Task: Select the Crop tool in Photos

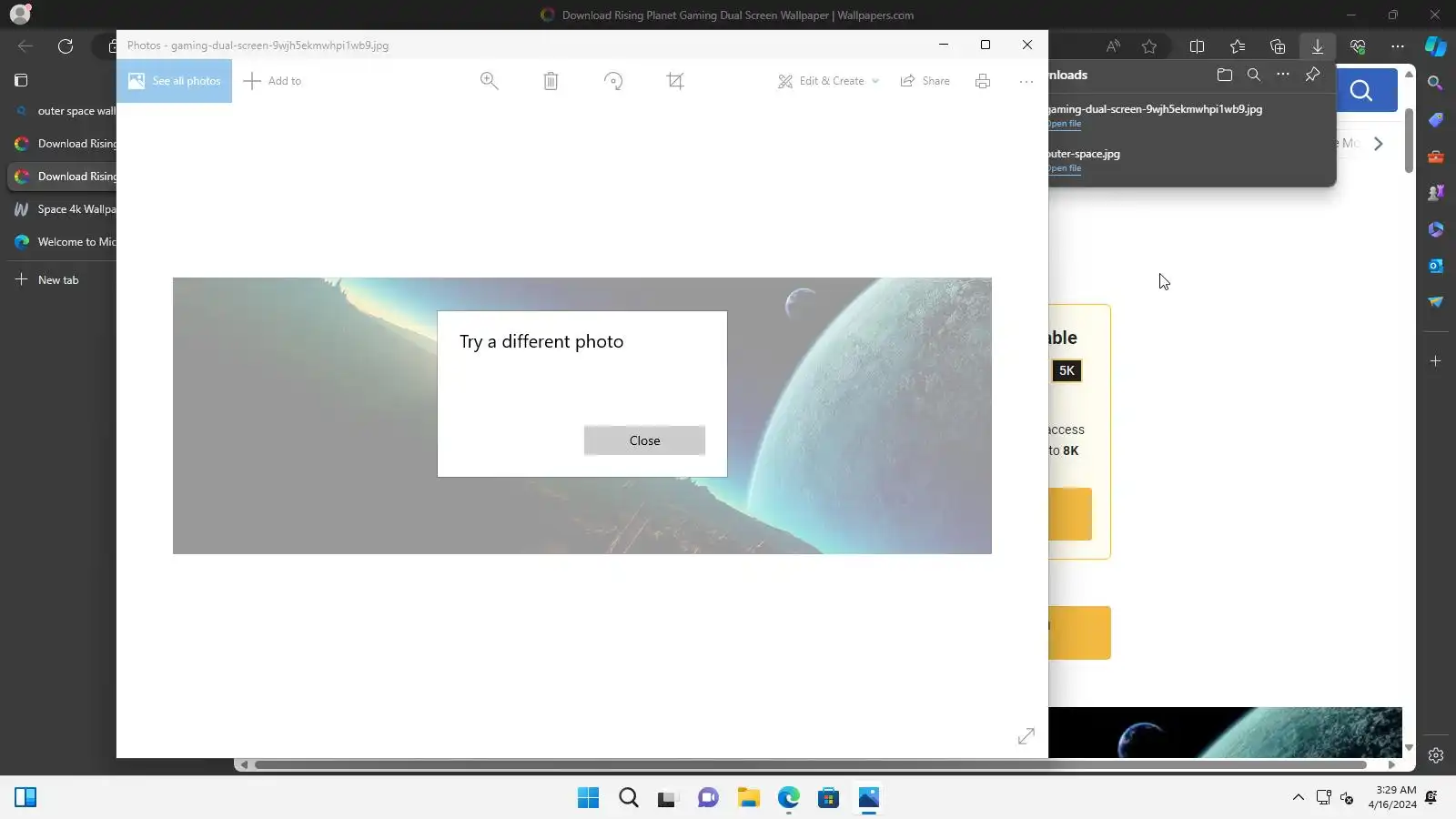Action: (675, 81)
